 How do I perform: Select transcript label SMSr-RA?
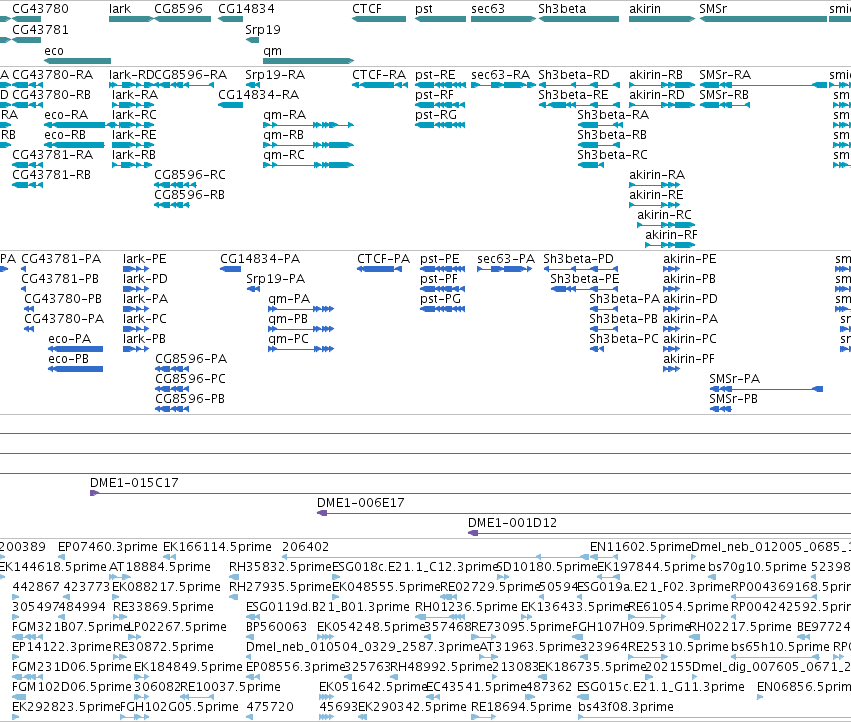(726, 75)
